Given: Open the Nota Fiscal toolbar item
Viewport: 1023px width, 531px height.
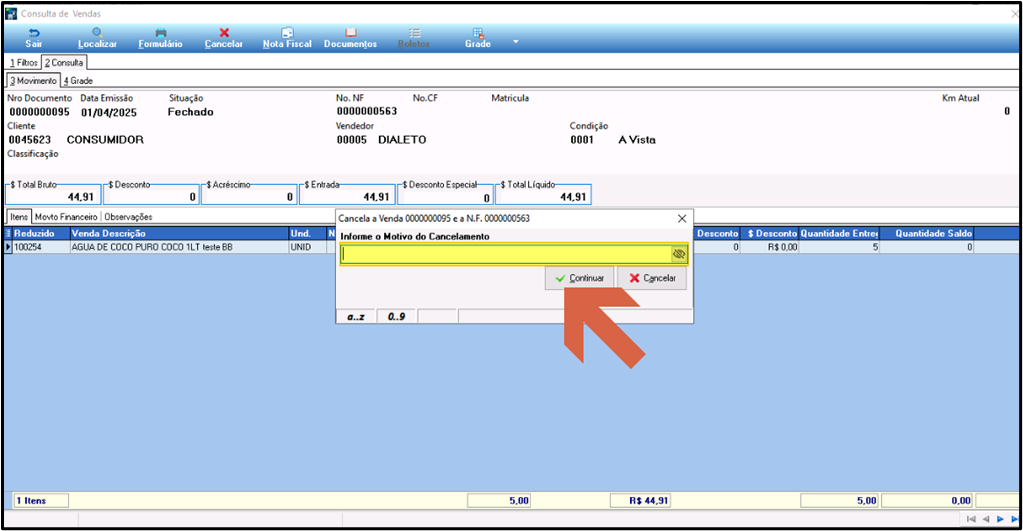Looking at the screenshot, I should click(x=287, y=38).
